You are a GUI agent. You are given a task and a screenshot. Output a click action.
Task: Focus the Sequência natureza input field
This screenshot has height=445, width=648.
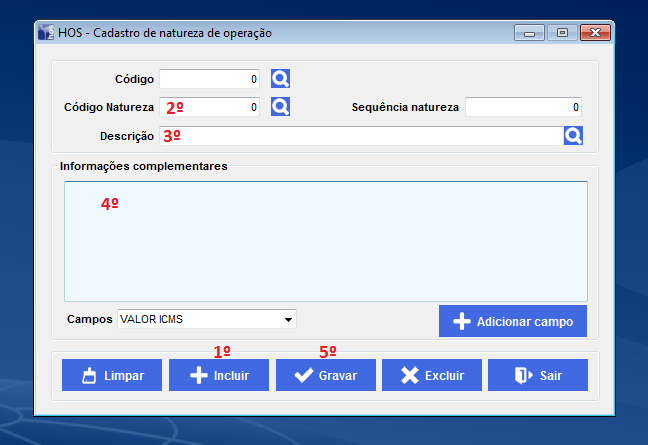[x=523, y=107]
